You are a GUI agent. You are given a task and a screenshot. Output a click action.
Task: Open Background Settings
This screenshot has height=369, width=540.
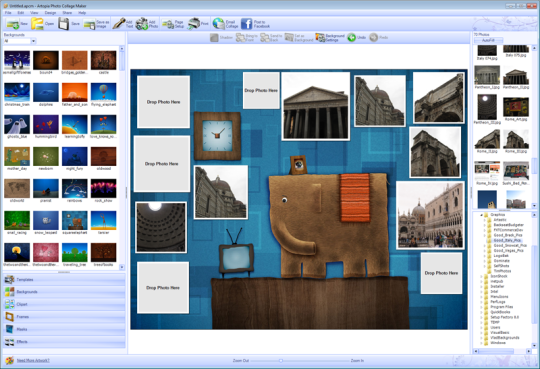point(330,38)
